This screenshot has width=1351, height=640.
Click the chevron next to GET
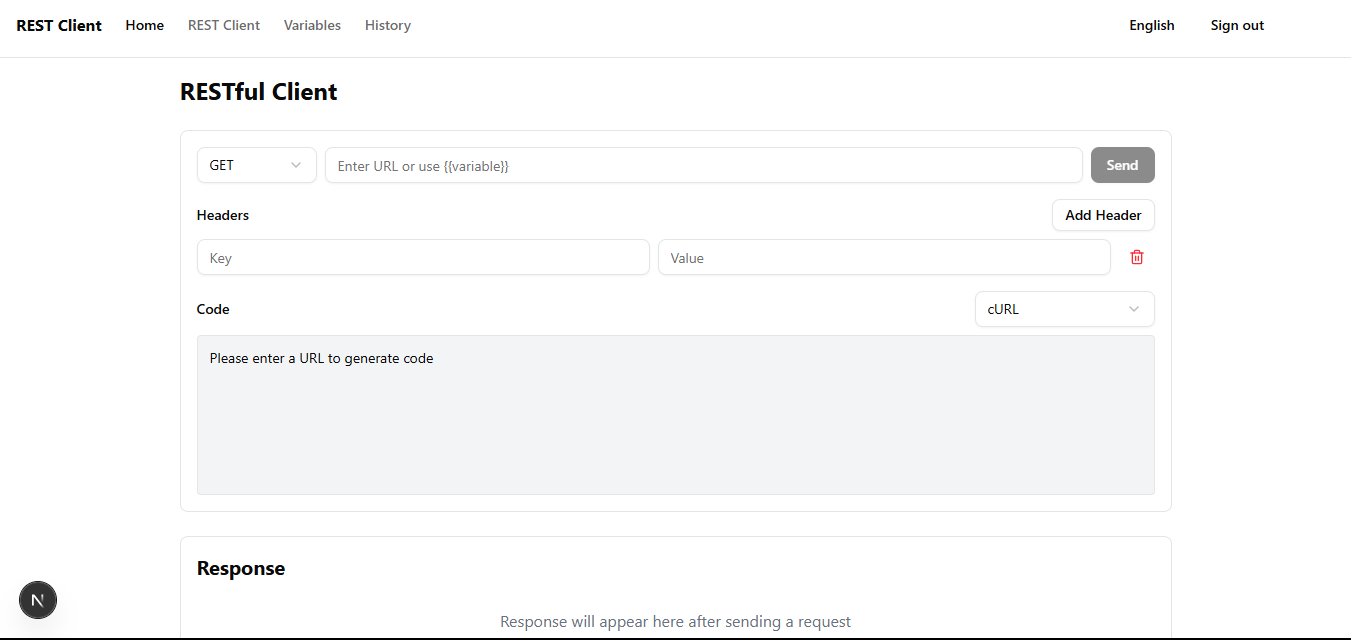295,164
